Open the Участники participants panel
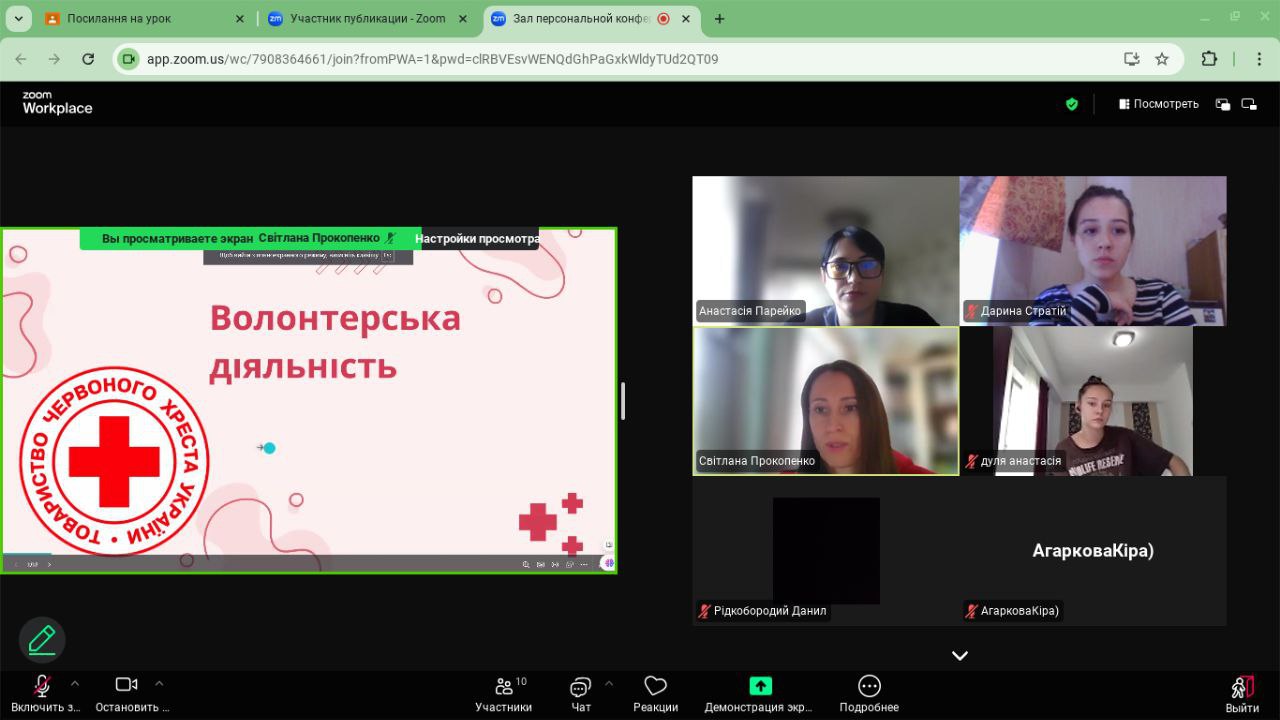 point(503,693)
